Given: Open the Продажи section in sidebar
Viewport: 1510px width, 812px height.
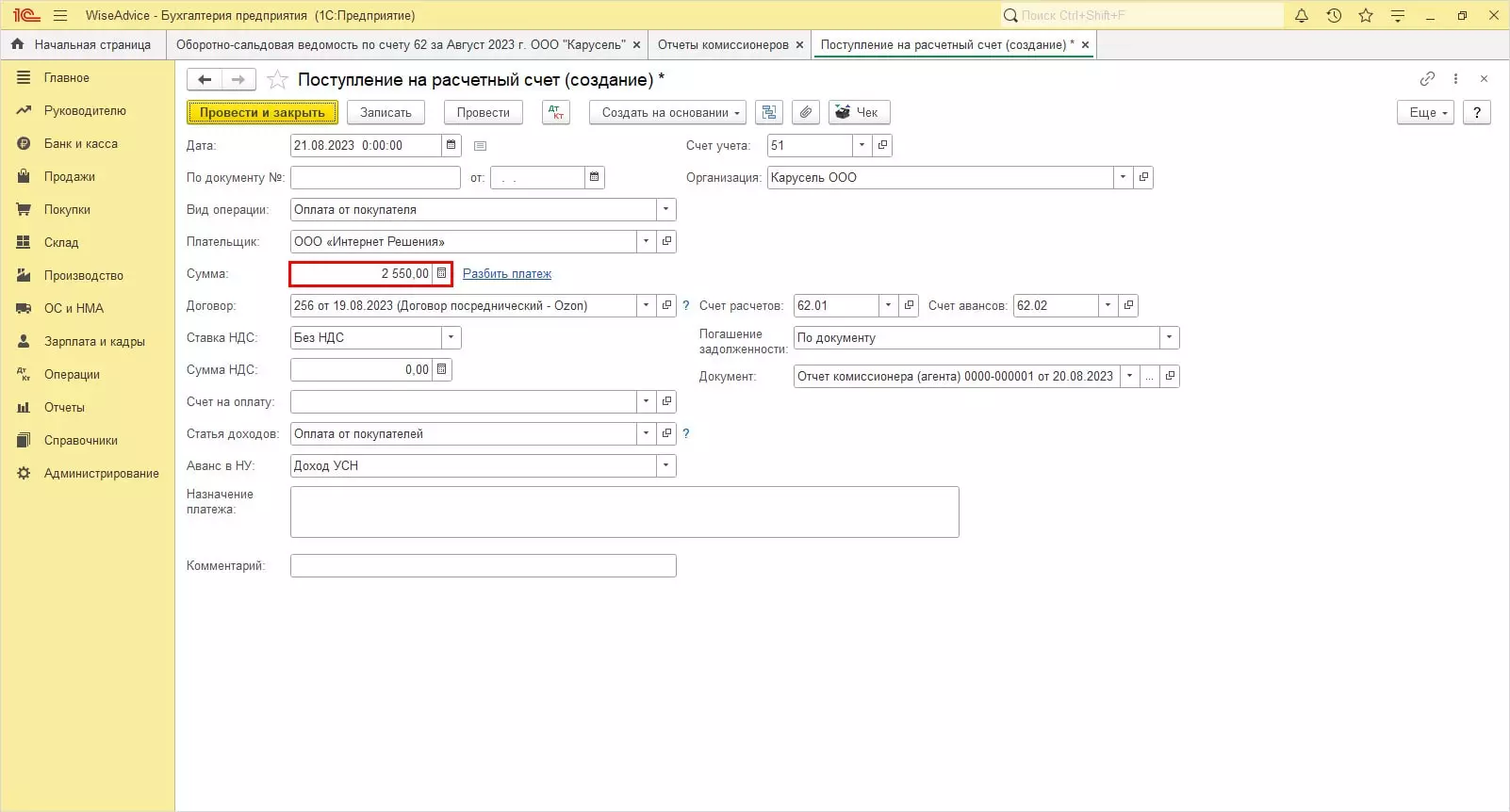Looking at the screenshot, I should tap(70, 176).
